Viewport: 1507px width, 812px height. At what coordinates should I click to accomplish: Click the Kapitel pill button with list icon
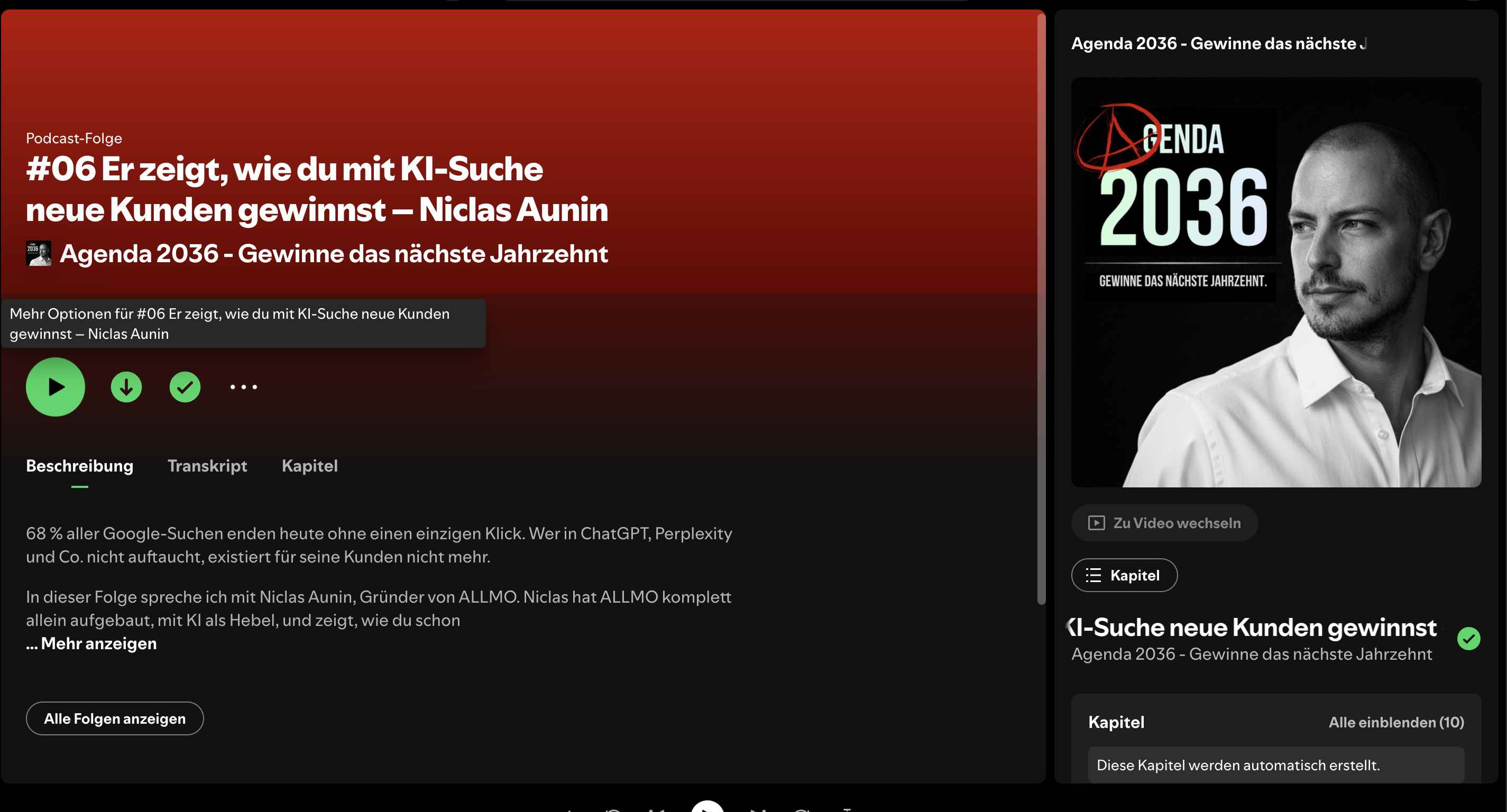[1124, 575]
